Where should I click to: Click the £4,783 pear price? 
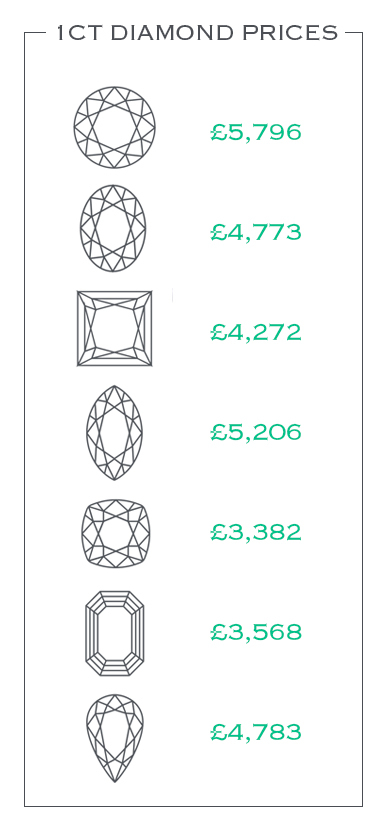(x=256, y=732)
